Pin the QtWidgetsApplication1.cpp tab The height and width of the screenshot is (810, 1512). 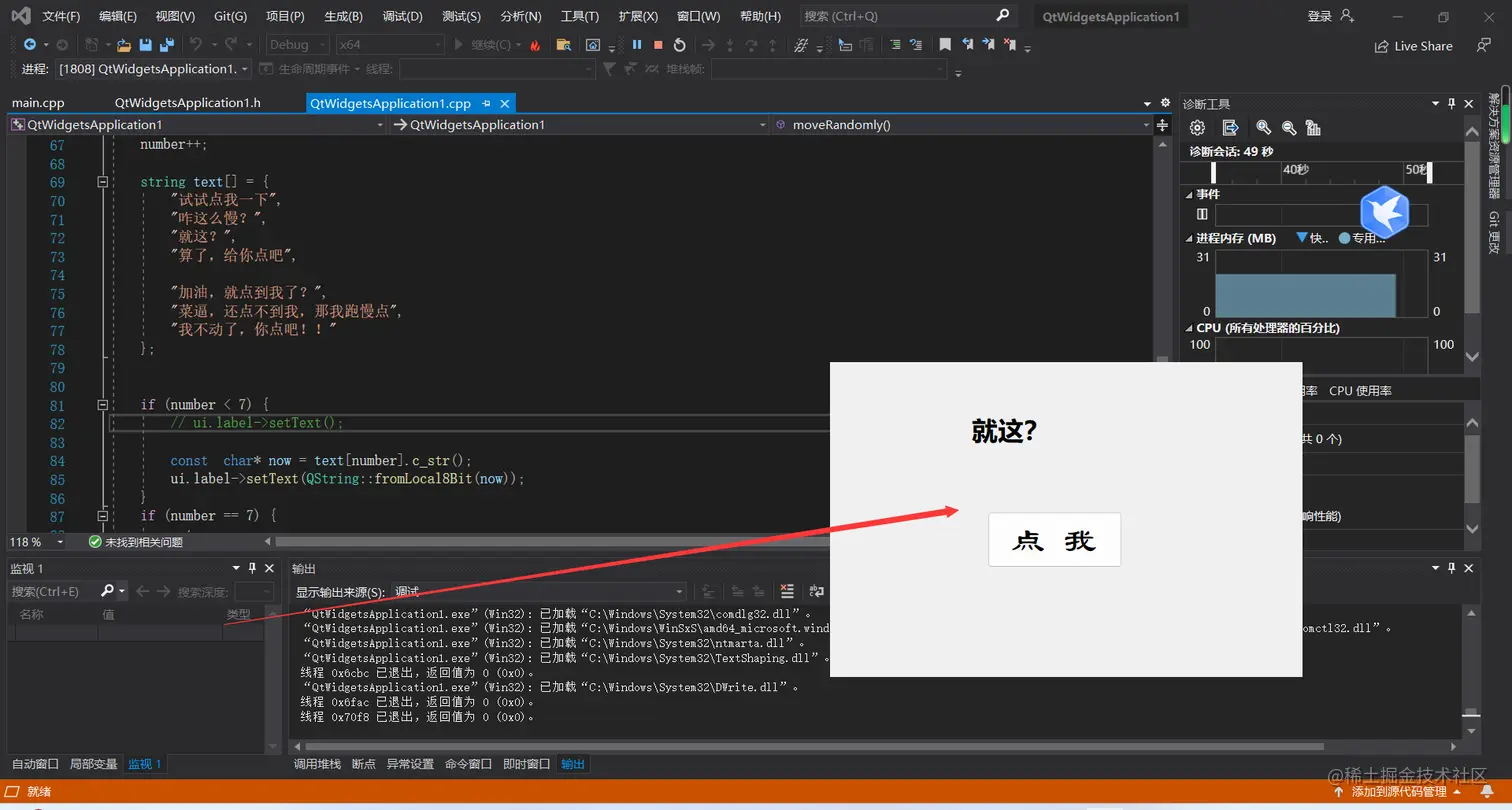click(487, 103)
